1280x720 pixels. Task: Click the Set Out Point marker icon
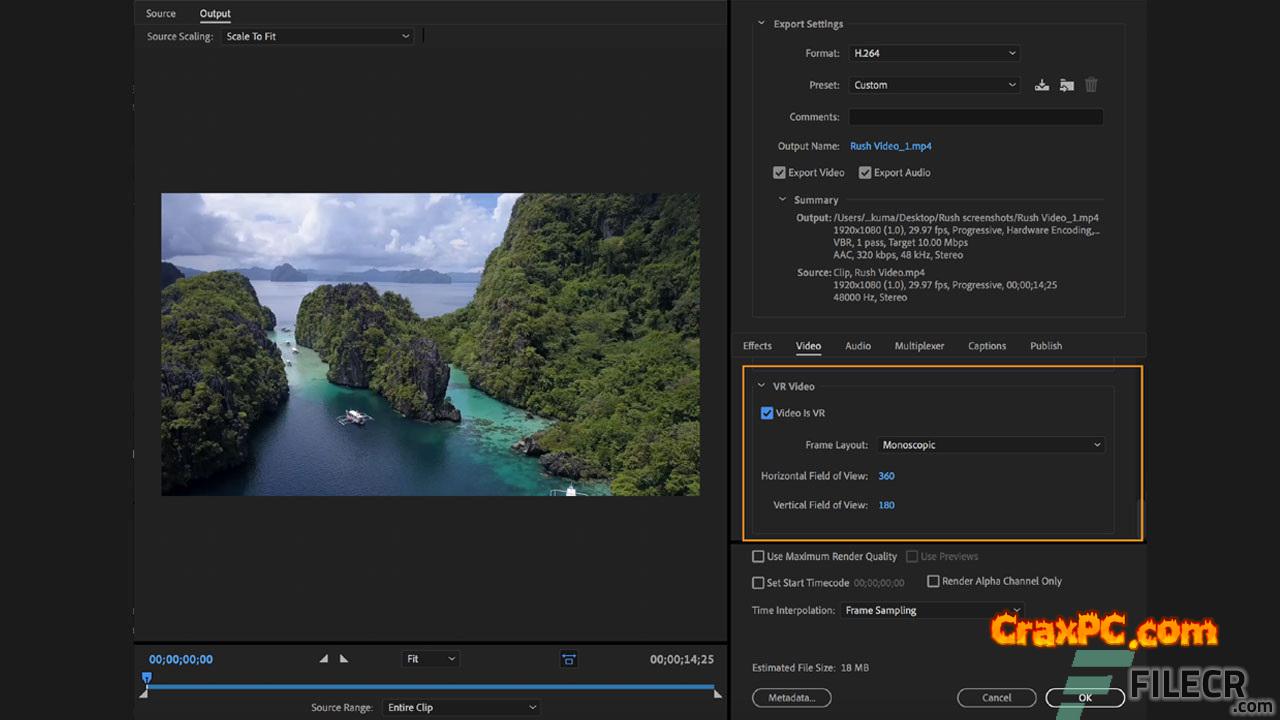[344, 659]
